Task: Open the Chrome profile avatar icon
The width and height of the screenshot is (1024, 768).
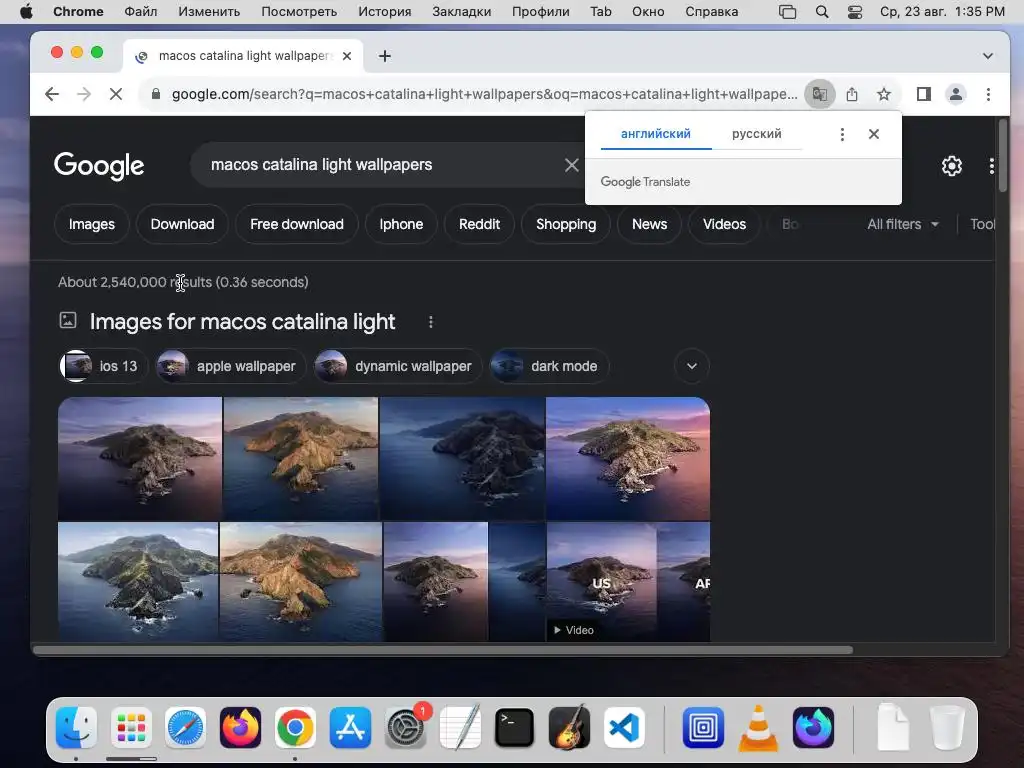Action: click(x=955, y=94)
